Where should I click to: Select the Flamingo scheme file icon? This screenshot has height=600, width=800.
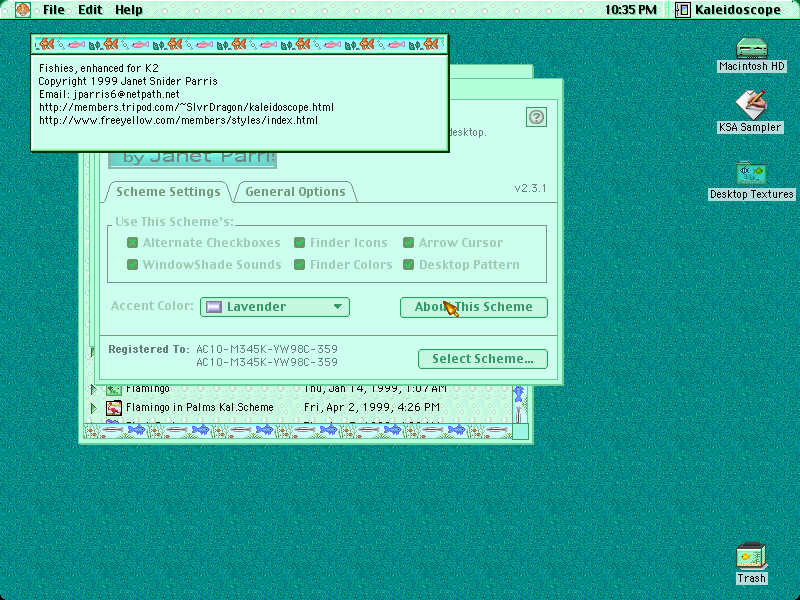(113, 390)
